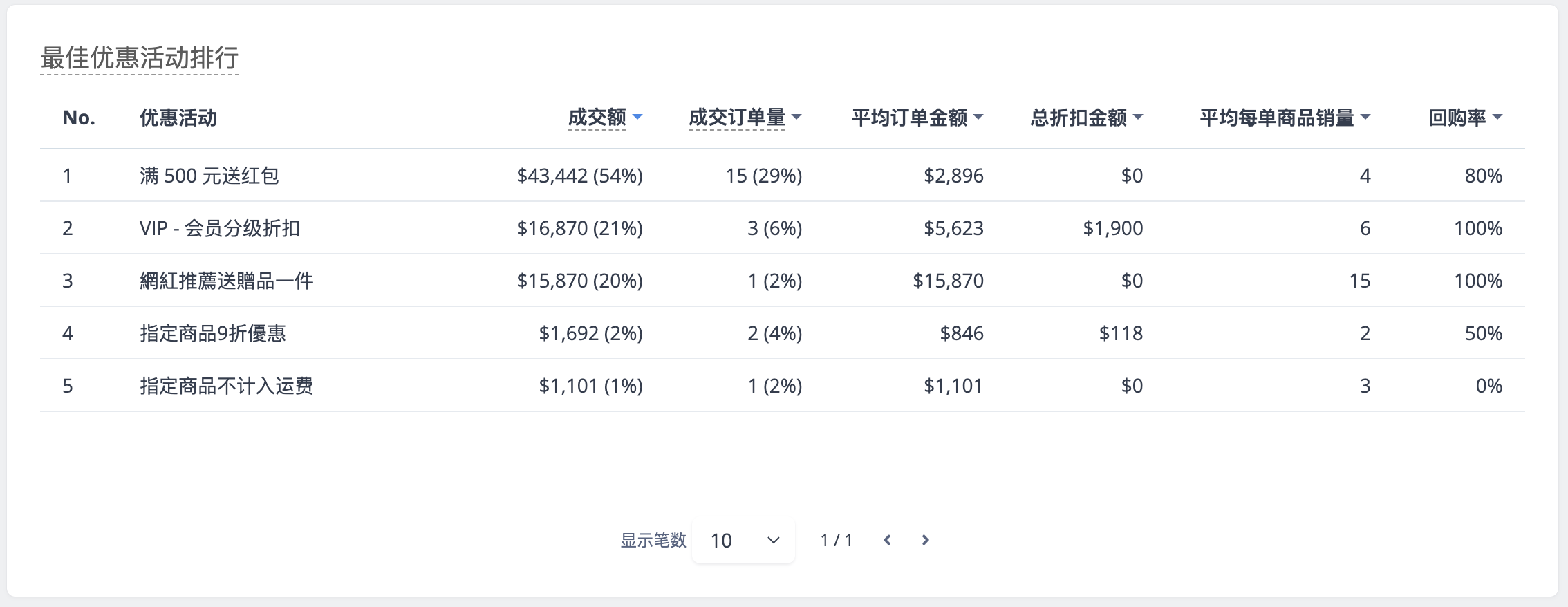Viewport: 1568px width, 607px height.
Task: Select the 網紅推薦送贈品一件 promotion
Action: tap(227, 281)
